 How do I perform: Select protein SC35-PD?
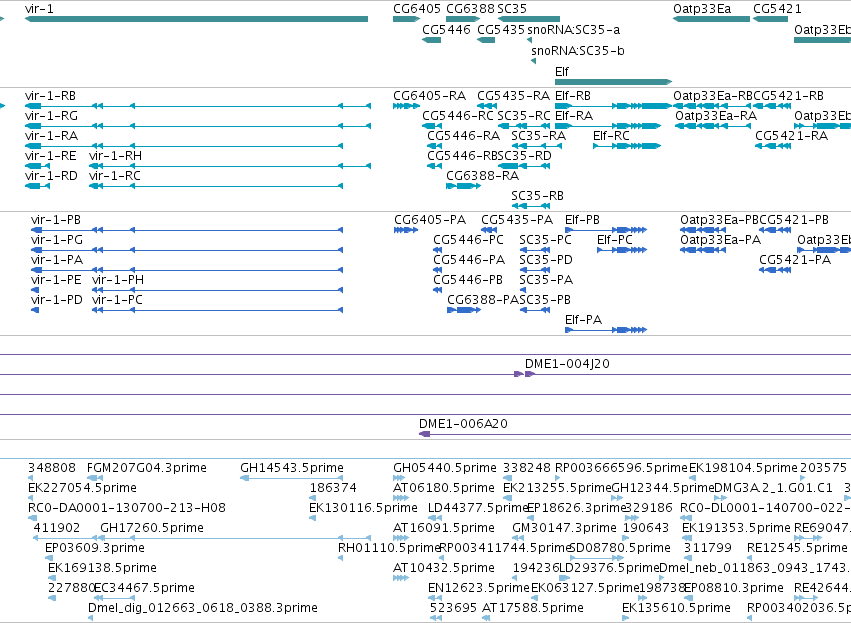tap(535, 270)
